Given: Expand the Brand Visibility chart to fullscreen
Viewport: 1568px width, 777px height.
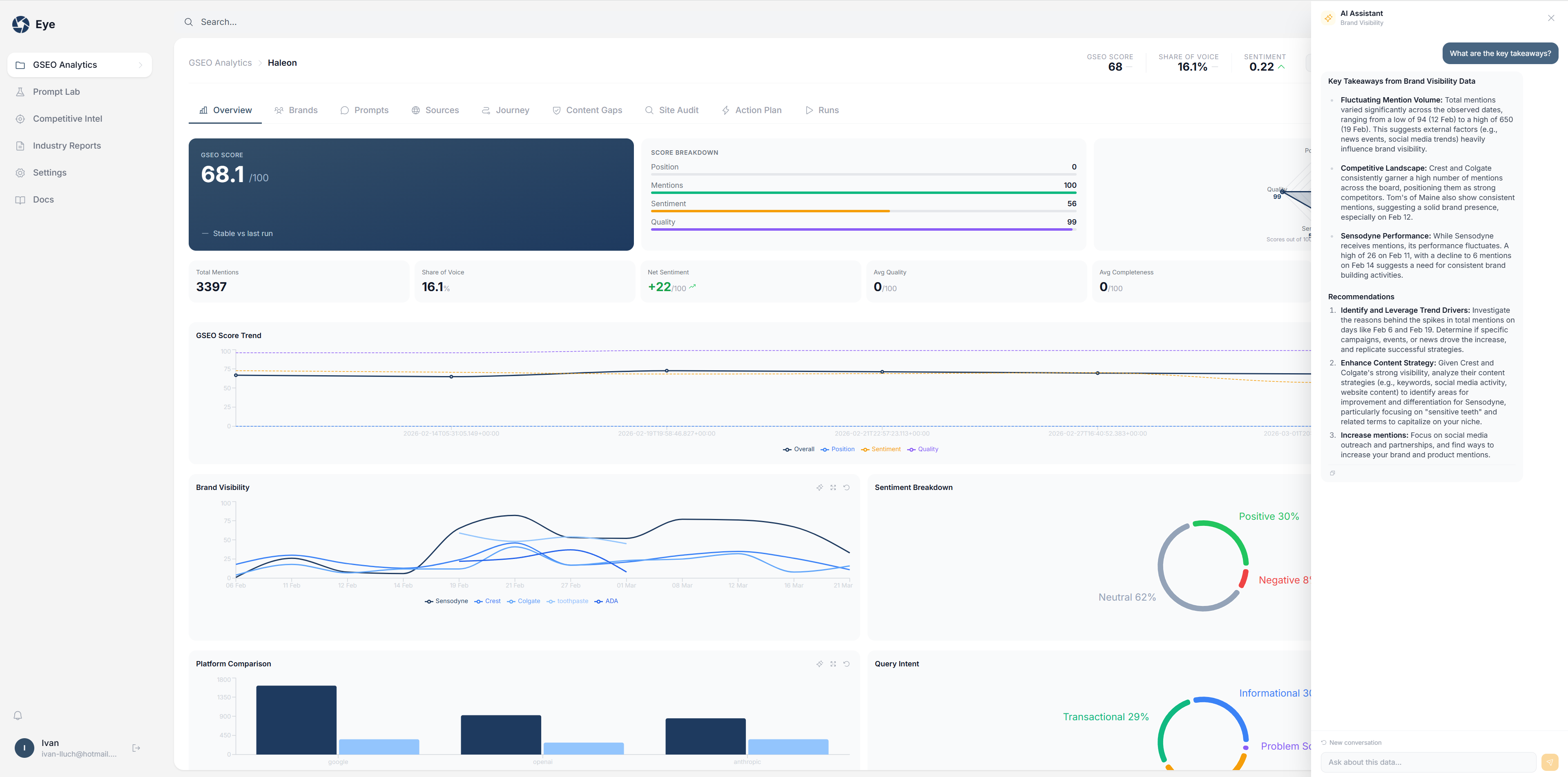Looking at the screenshot, I should [833, 488].
